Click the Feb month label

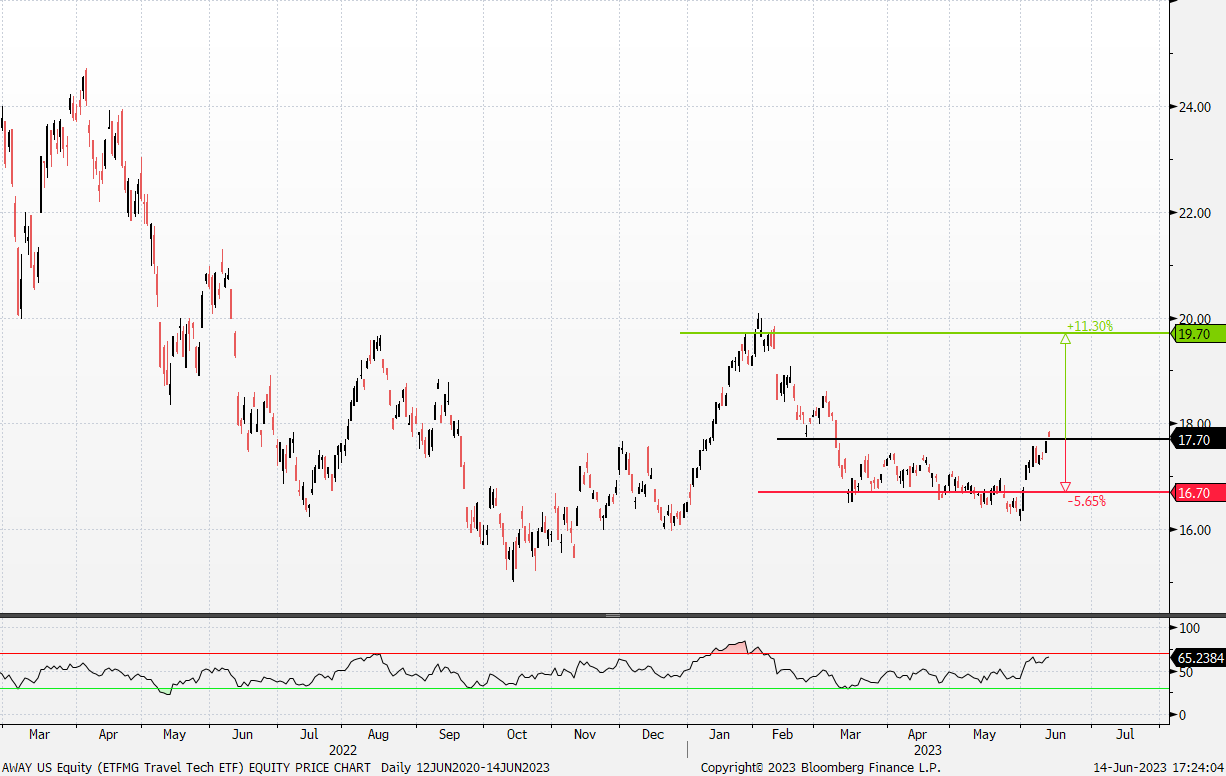(783, 734)
